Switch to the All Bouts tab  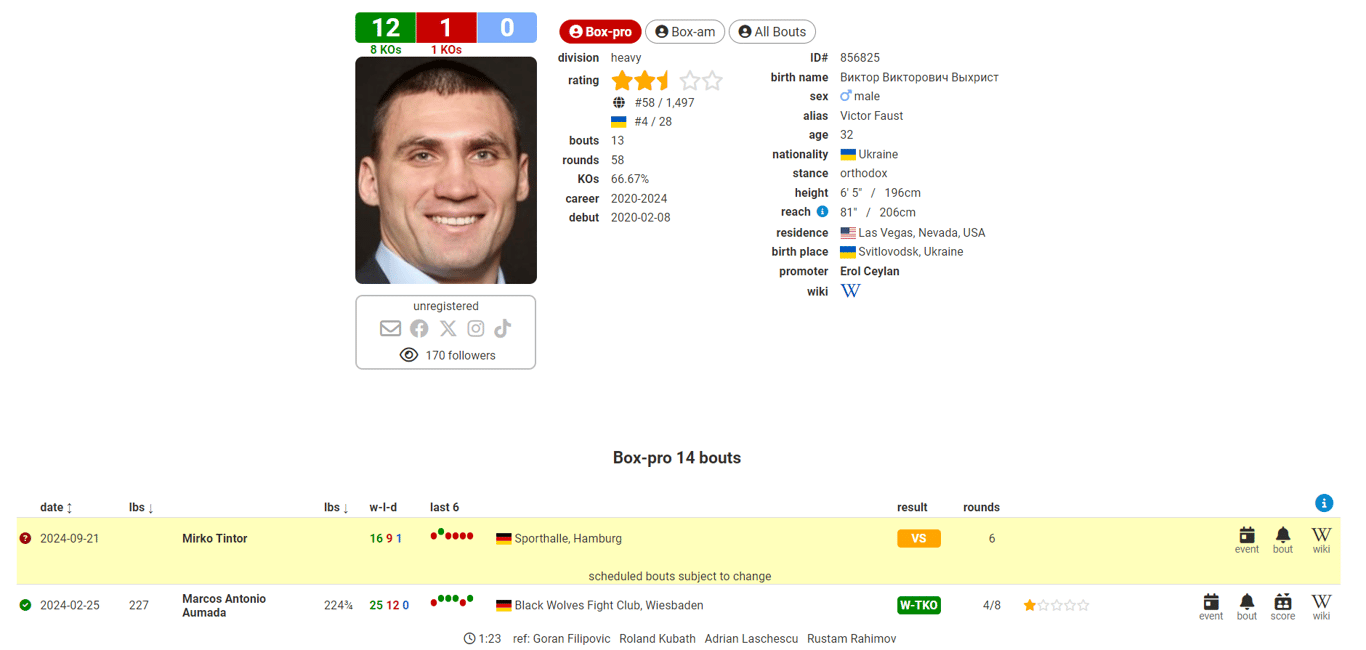772,32
